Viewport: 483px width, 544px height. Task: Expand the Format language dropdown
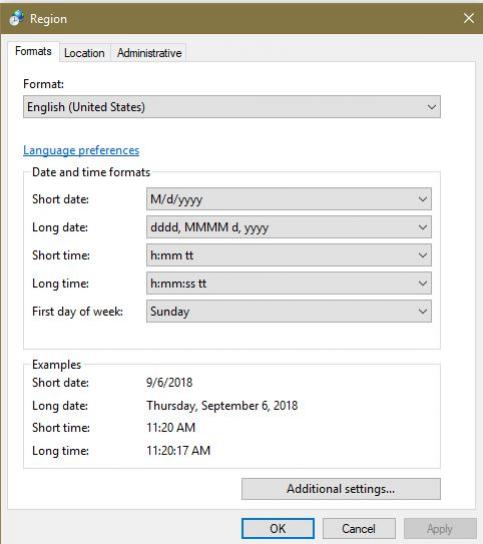232,107
